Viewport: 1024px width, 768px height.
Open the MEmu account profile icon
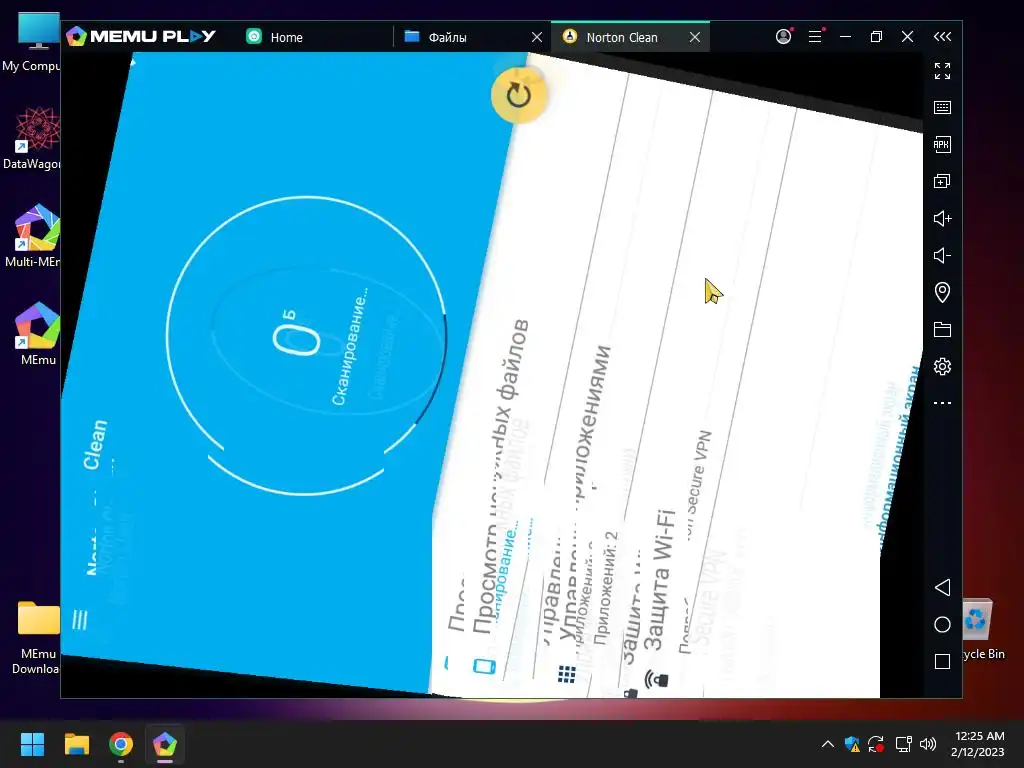point(784,36)
